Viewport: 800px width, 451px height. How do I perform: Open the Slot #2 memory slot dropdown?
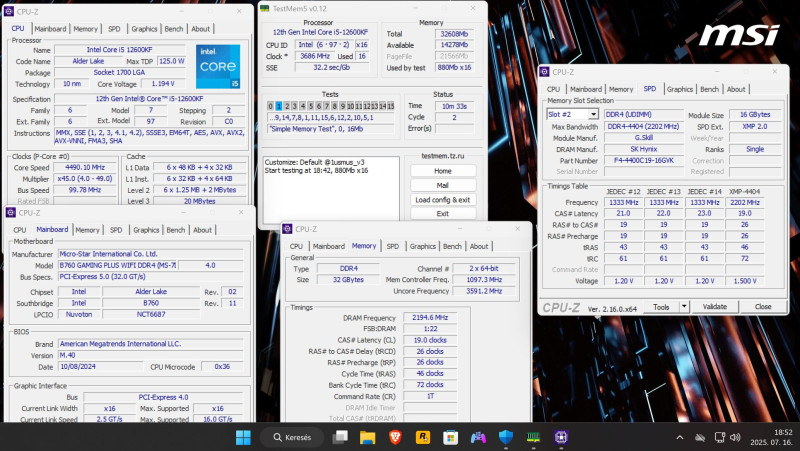(593, 114)
